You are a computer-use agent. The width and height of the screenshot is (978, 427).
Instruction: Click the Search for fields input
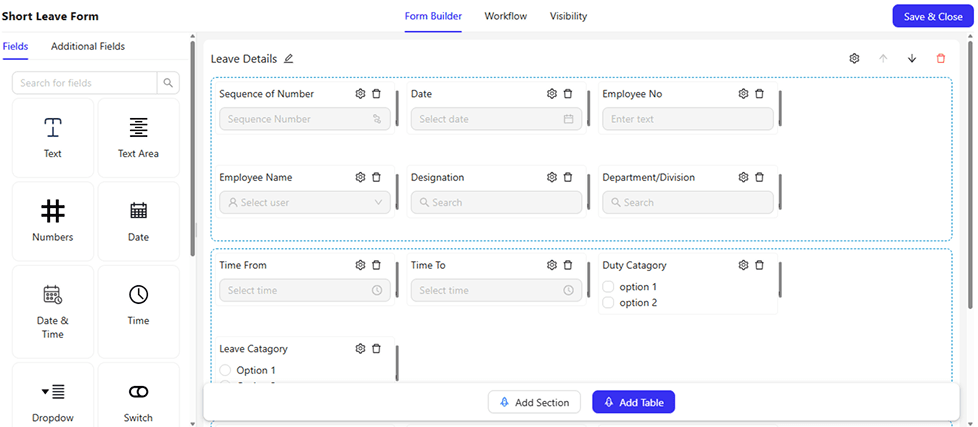coord(85,83)
